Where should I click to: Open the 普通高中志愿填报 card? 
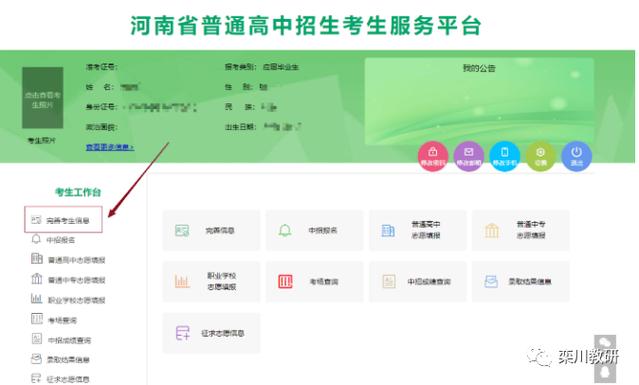(417, 231)
